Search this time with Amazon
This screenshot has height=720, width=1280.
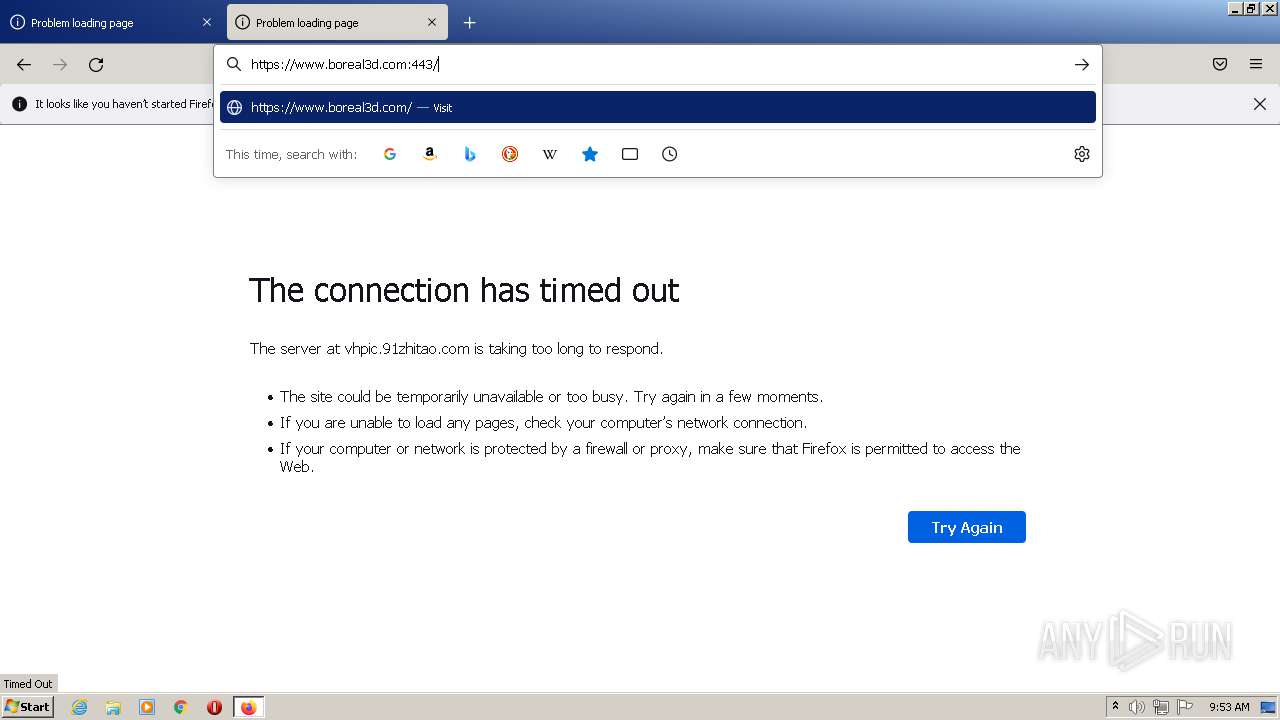pos(430,154)
